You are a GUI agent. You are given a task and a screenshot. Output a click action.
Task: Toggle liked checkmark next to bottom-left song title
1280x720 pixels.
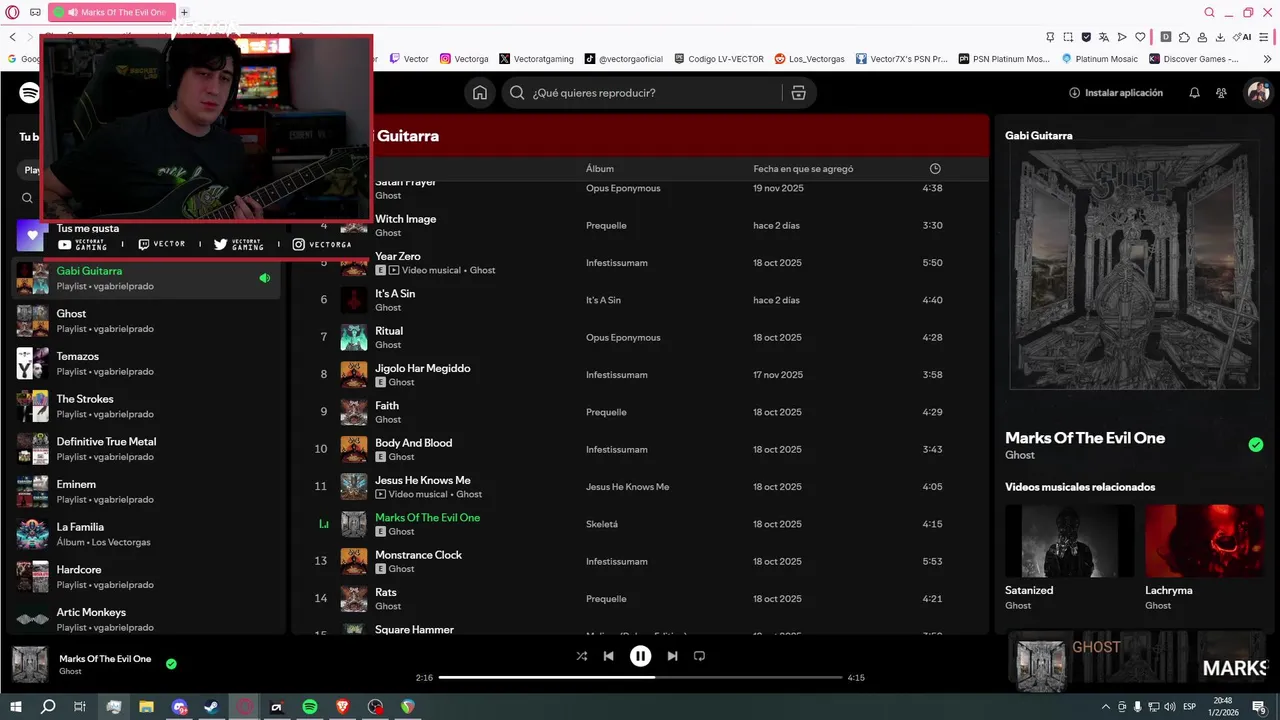tap(171, 664)
